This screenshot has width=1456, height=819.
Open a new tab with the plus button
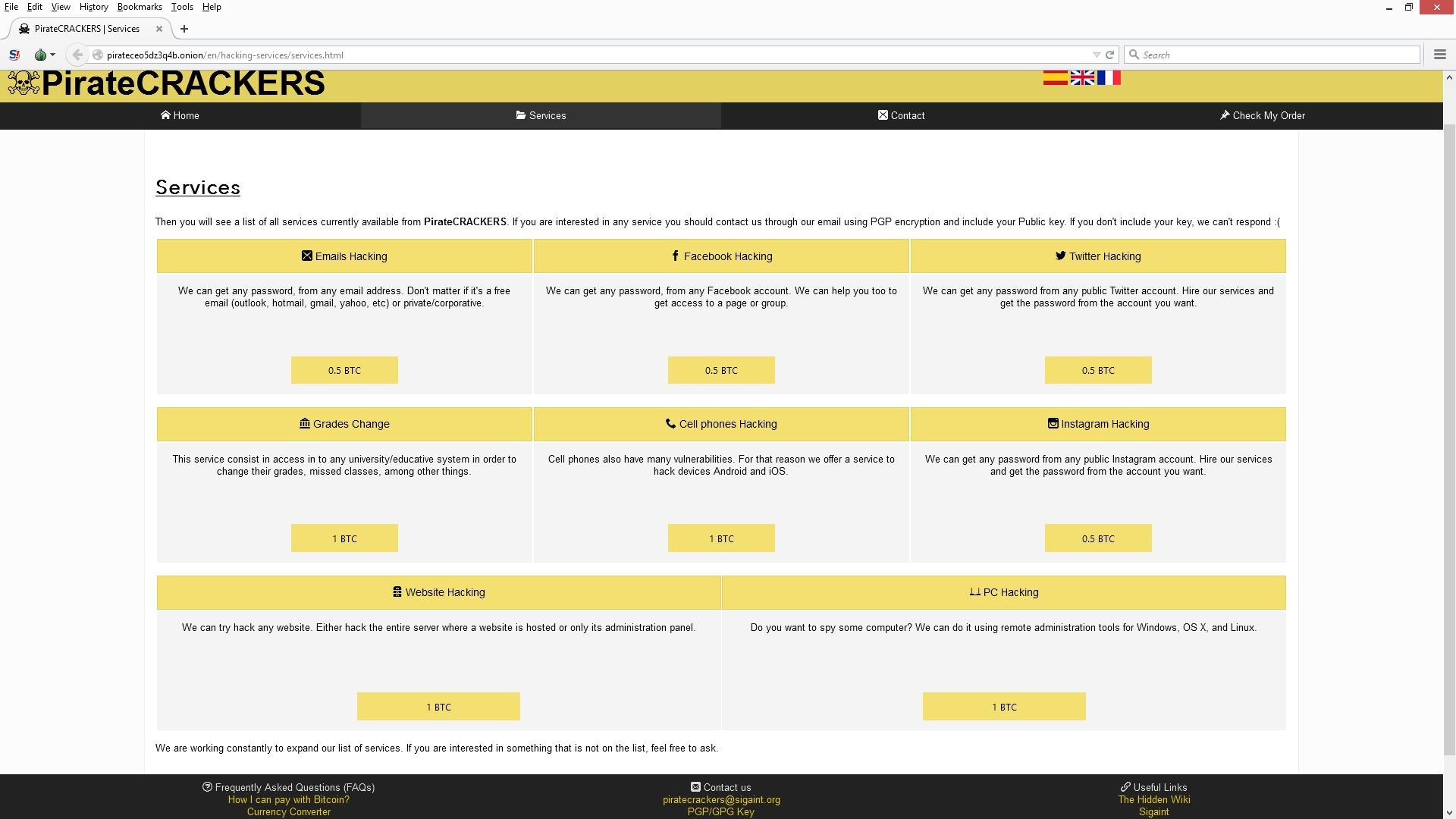coord(184,29)
